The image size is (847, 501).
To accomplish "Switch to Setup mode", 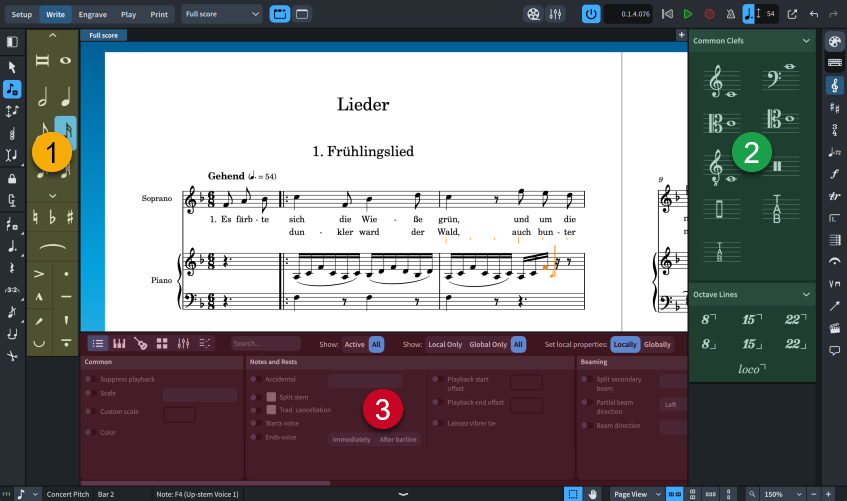I will pos(21,15).
